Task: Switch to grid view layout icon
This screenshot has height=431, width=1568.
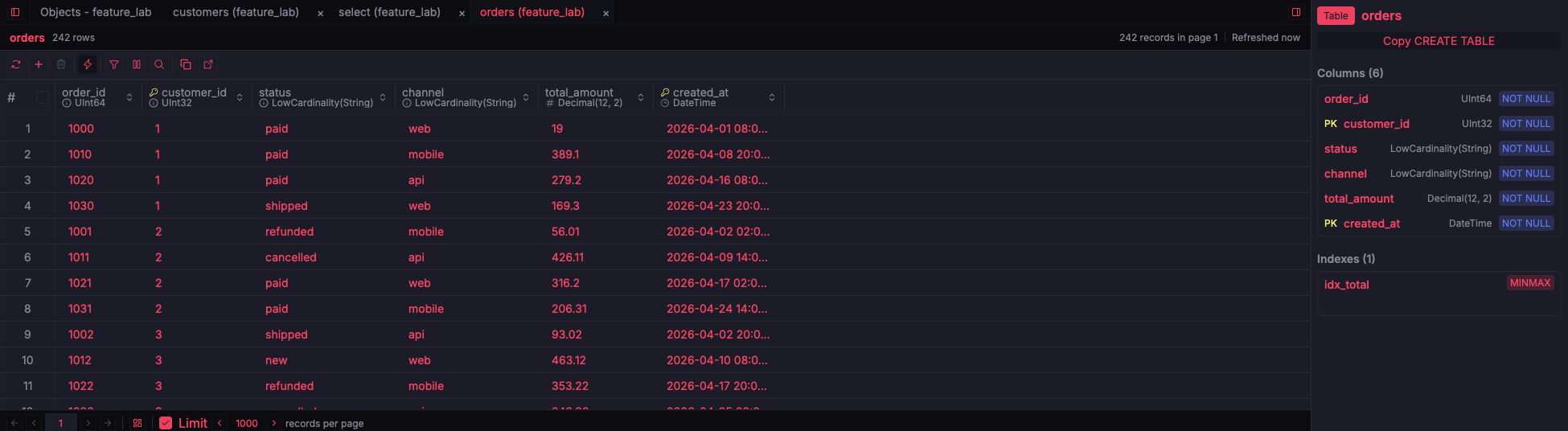Action: point(138,423)
